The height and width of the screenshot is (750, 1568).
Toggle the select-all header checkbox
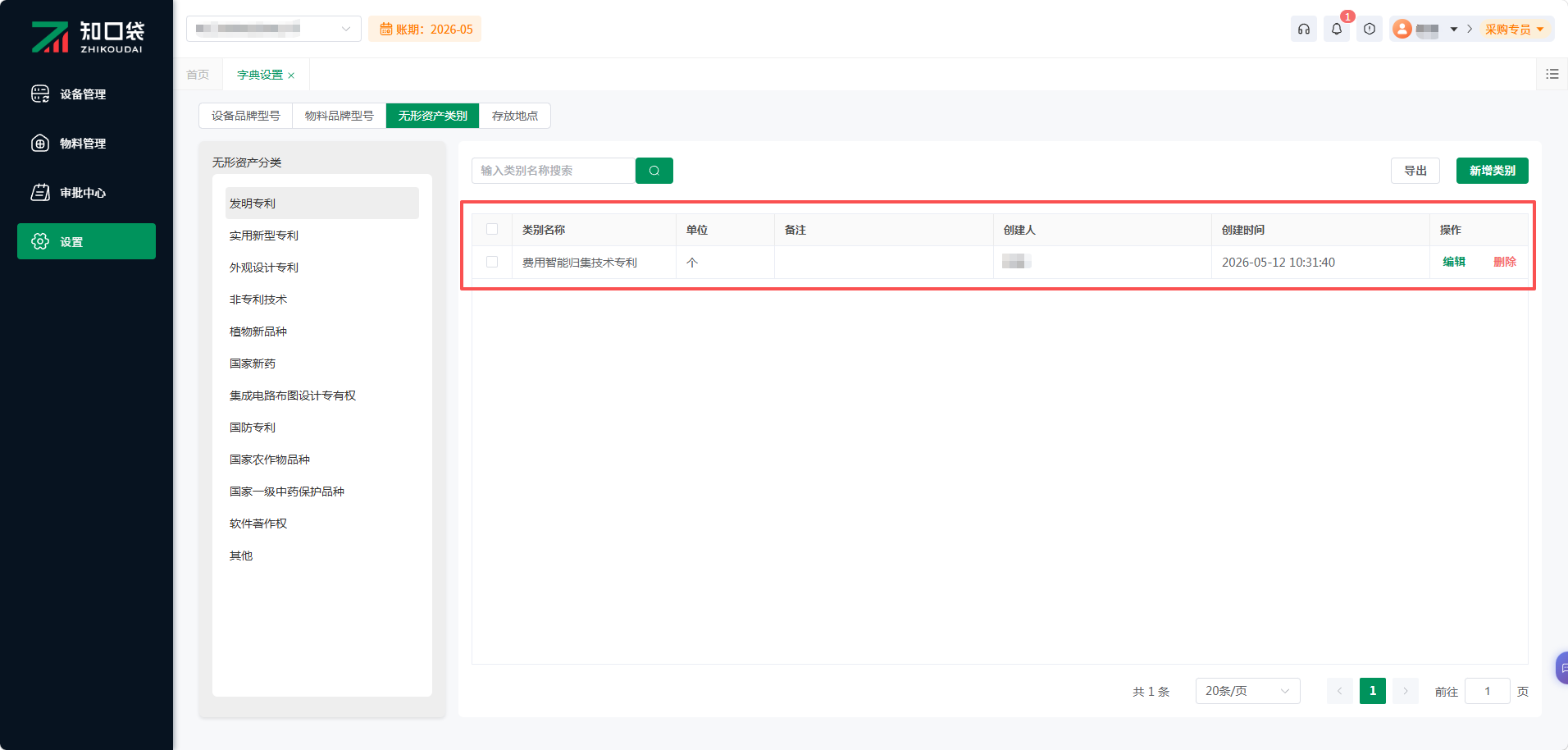pos(492,229)
